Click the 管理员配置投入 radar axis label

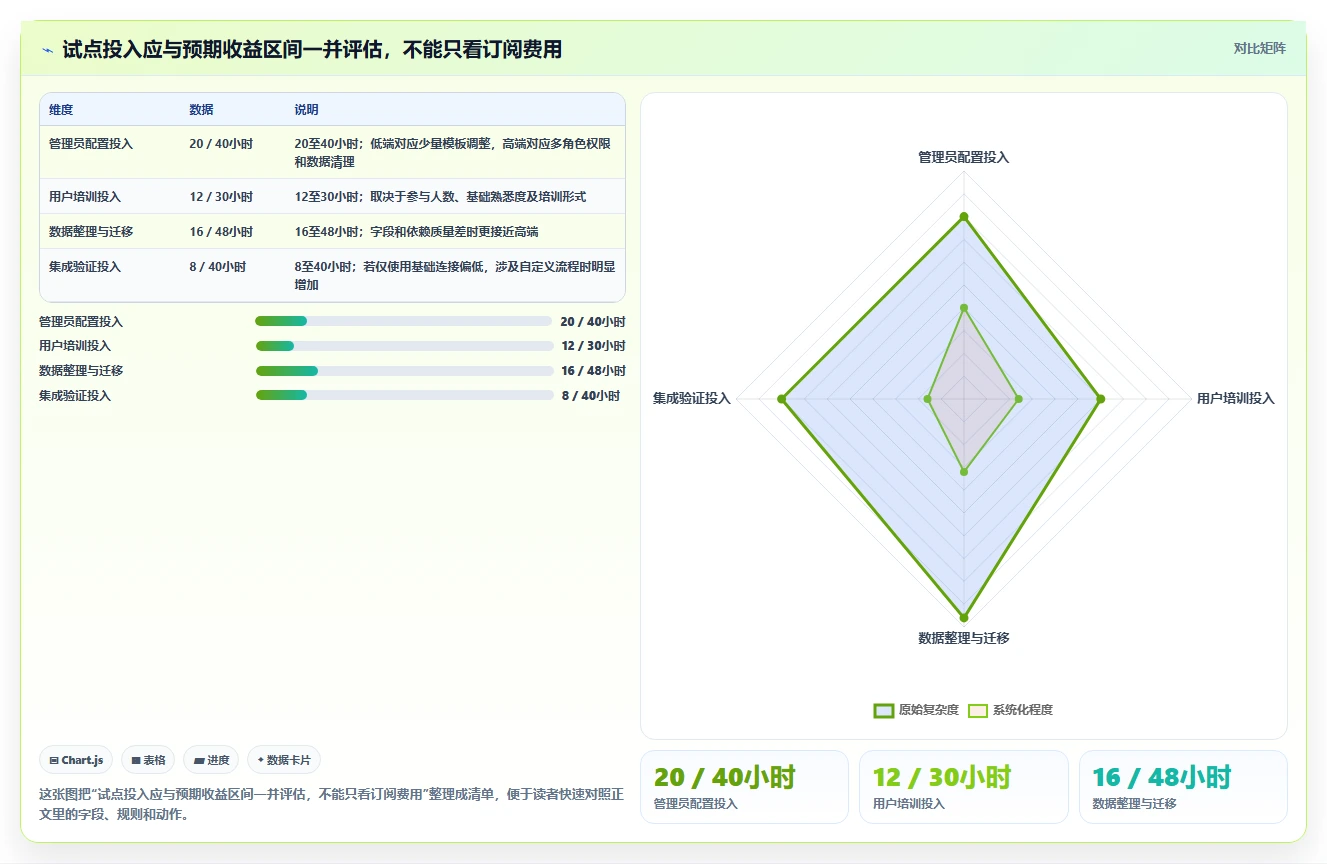click(x=964, y=157)
